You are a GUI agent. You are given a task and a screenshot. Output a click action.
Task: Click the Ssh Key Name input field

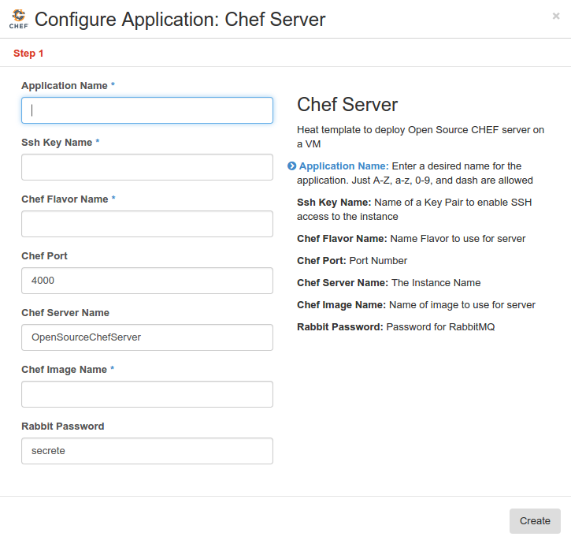(147, 167)
